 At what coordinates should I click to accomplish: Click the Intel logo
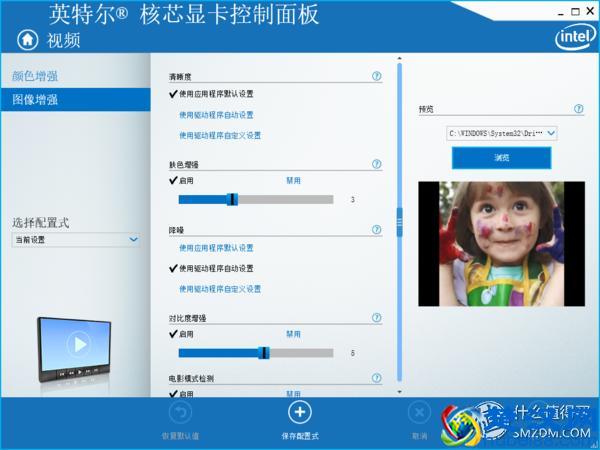coord(576,38)
